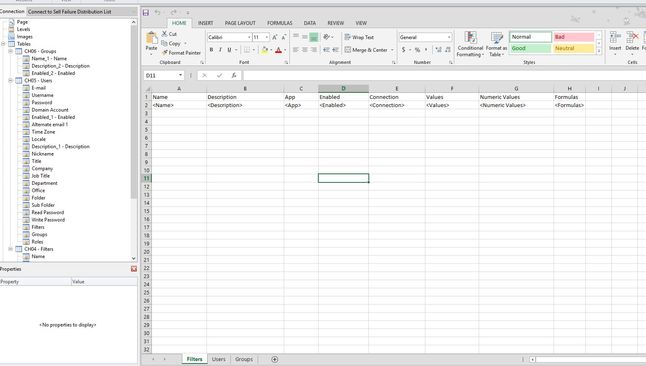Image resolution: width=646 pixels, height=366 pixels.
Task: Switch to the Groups sheet tab
Action: pyautogui.click(x=244, y=359)
